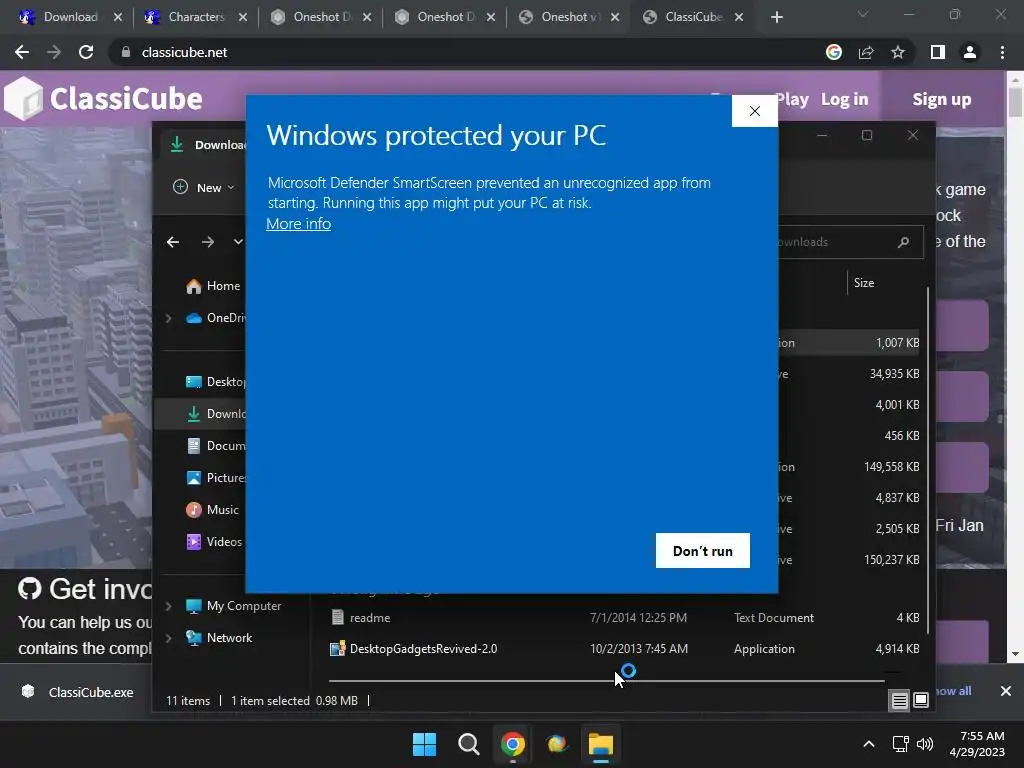Open volume control in system tray

[925, 744]
